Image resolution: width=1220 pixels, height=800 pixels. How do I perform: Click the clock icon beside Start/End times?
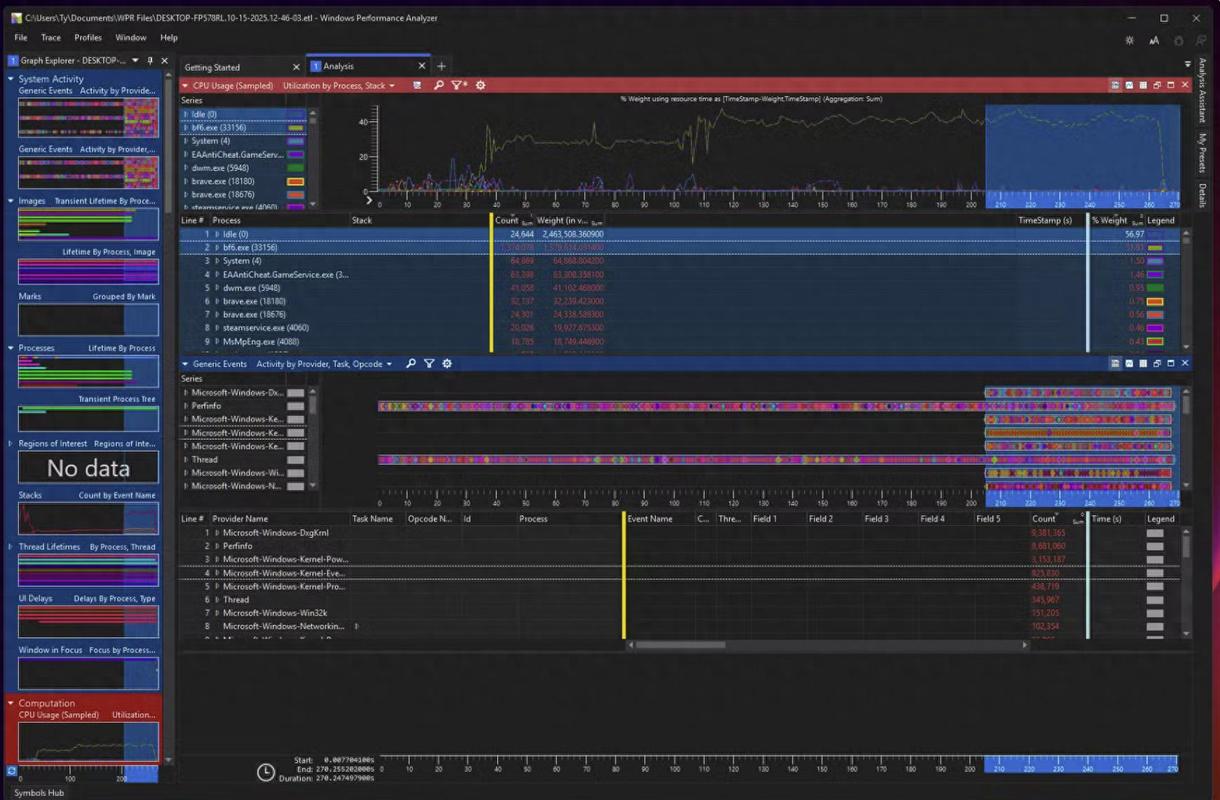tap(265, 772)
